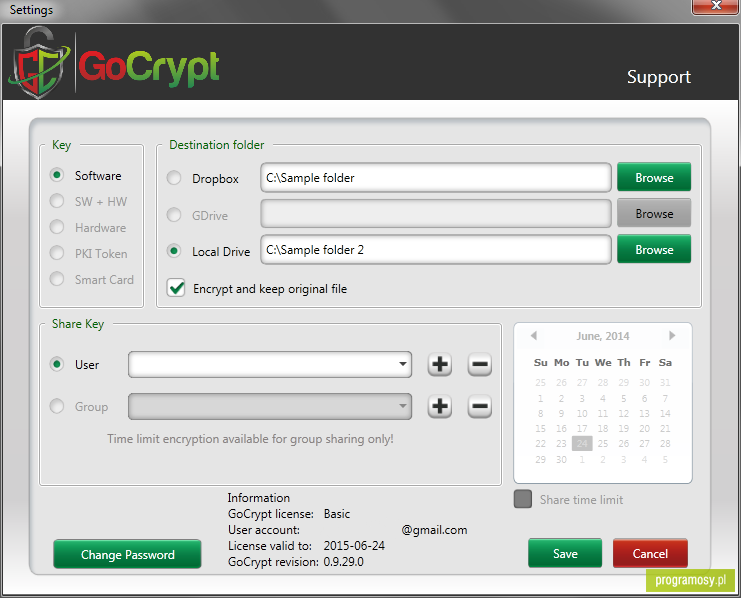Select the PKI Token key option
The image size is (741, 598).
tap(57, 253)
